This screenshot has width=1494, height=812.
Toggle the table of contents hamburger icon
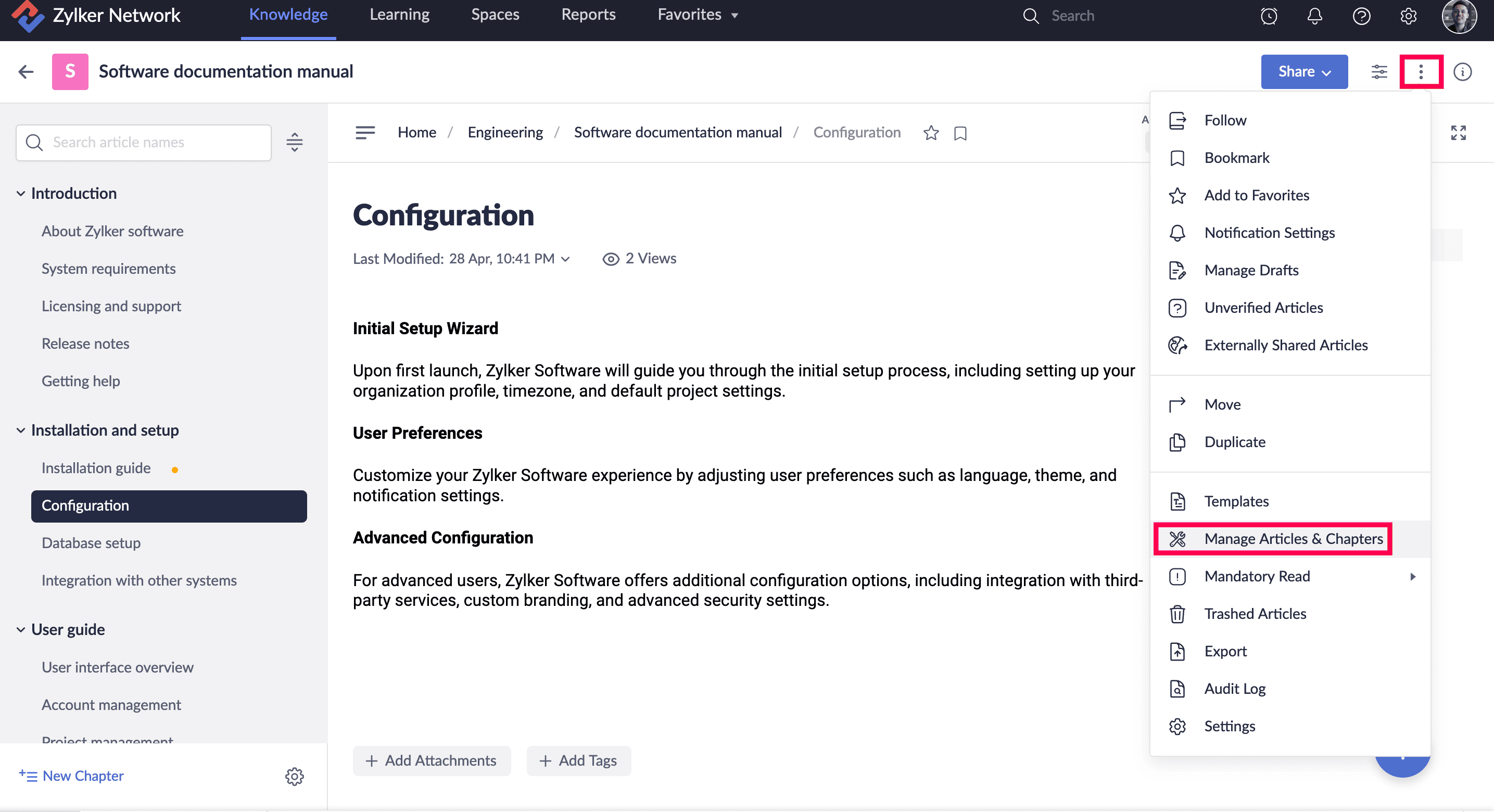point(365,133)
